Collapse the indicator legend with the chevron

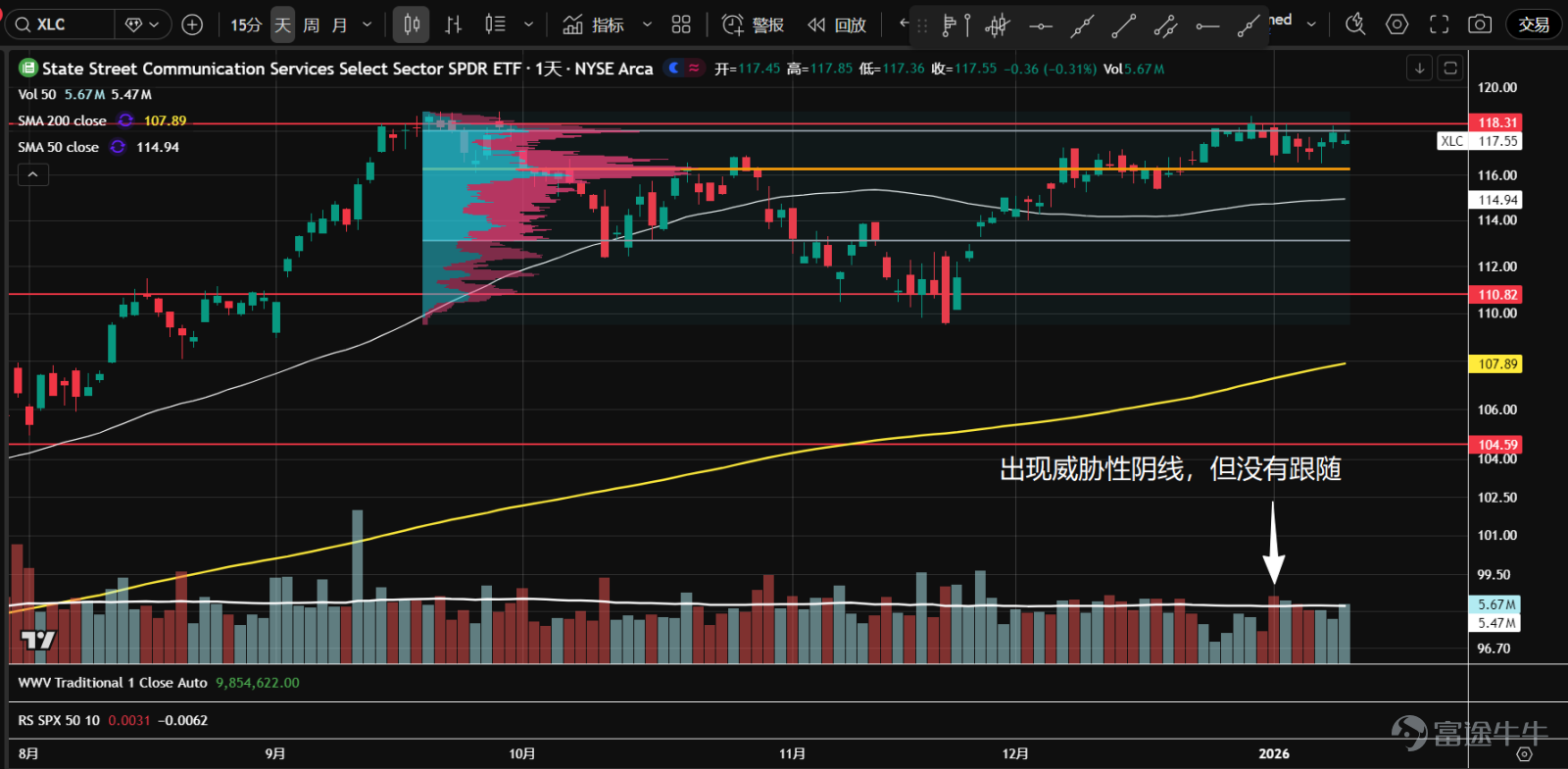point(32,174)
